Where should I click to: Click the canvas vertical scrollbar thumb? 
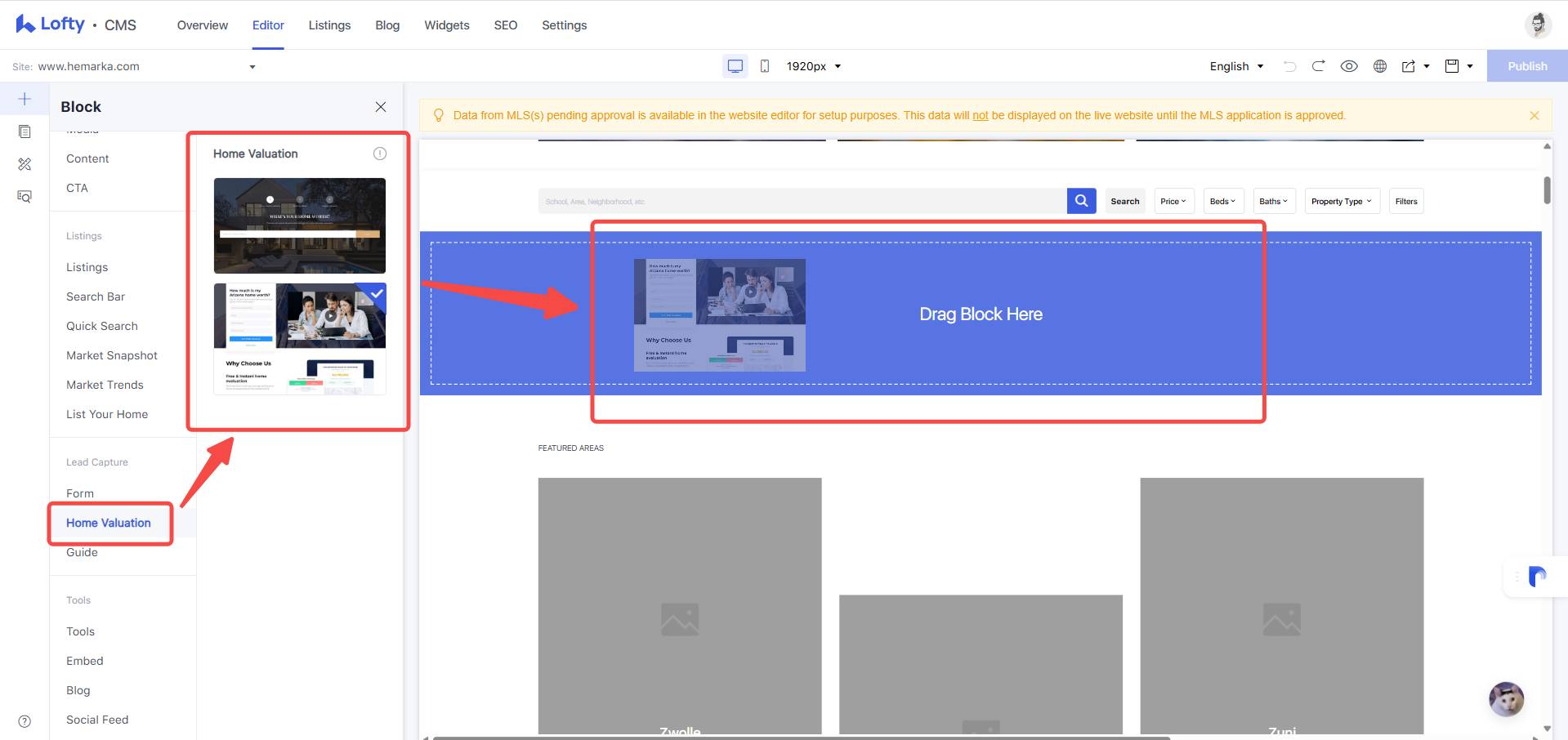click(1547, 190)
